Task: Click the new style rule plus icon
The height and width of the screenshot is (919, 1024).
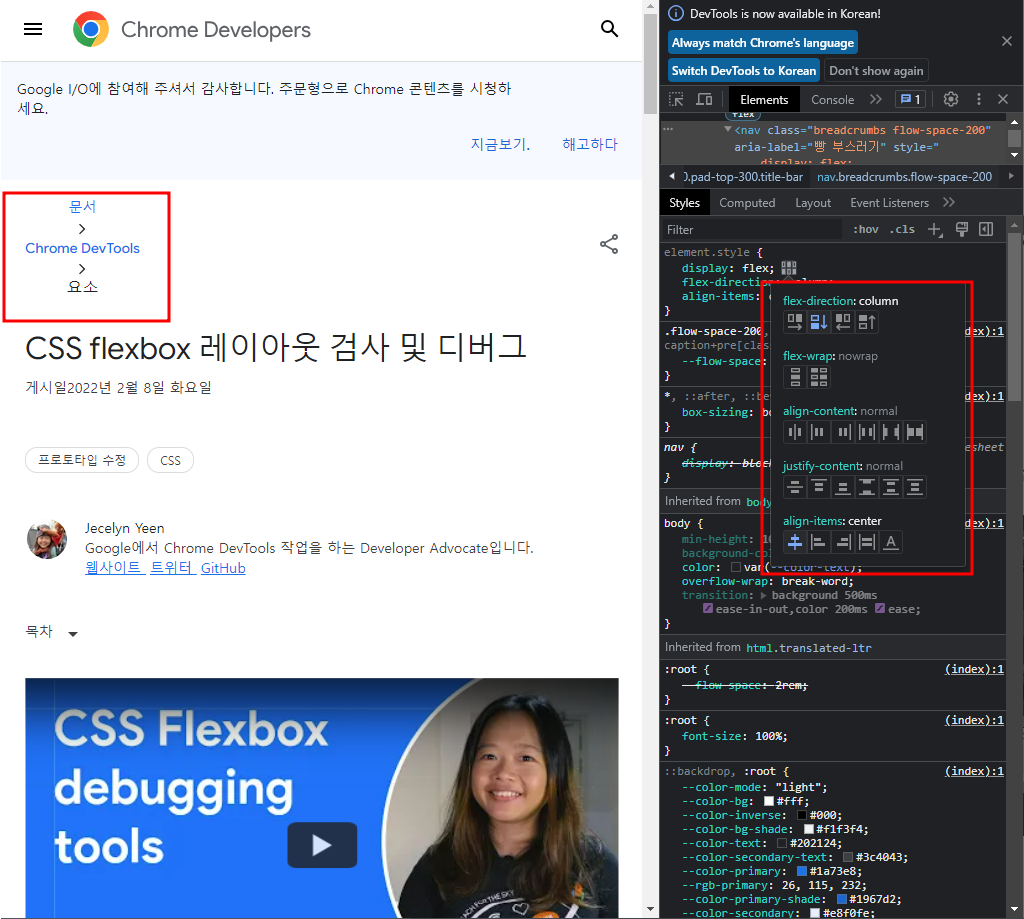Action: tap(935, 229)
